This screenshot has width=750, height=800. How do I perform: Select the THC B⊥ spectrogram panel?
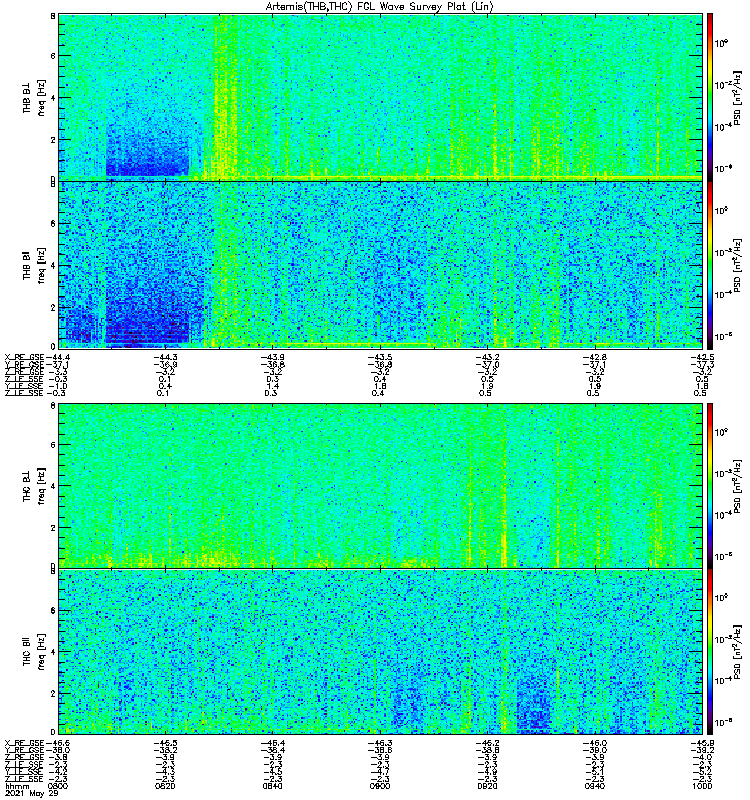[380, 485]
